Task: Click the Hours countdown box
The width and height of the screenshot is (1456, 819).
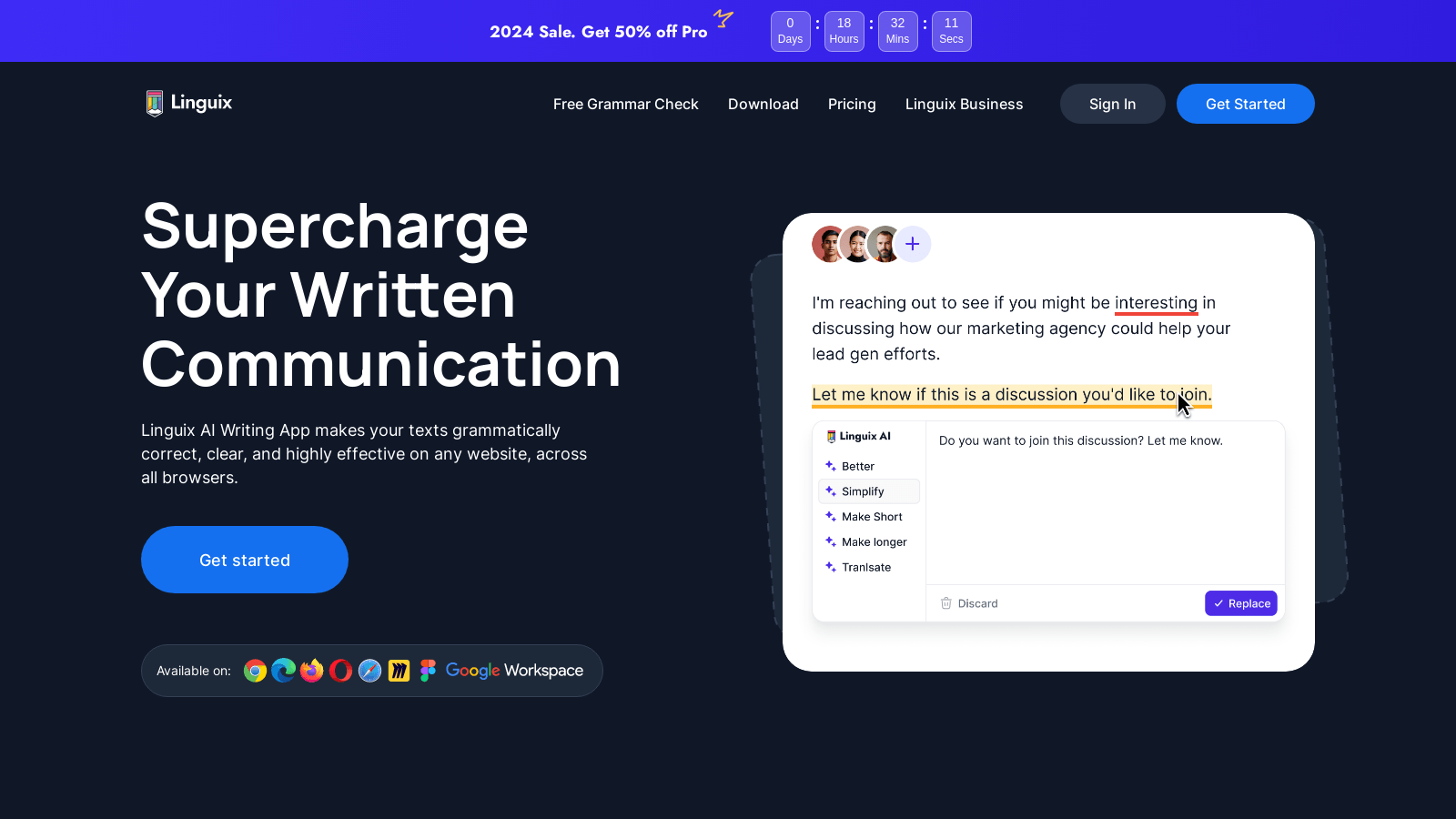Action: [x=844, y=31]
